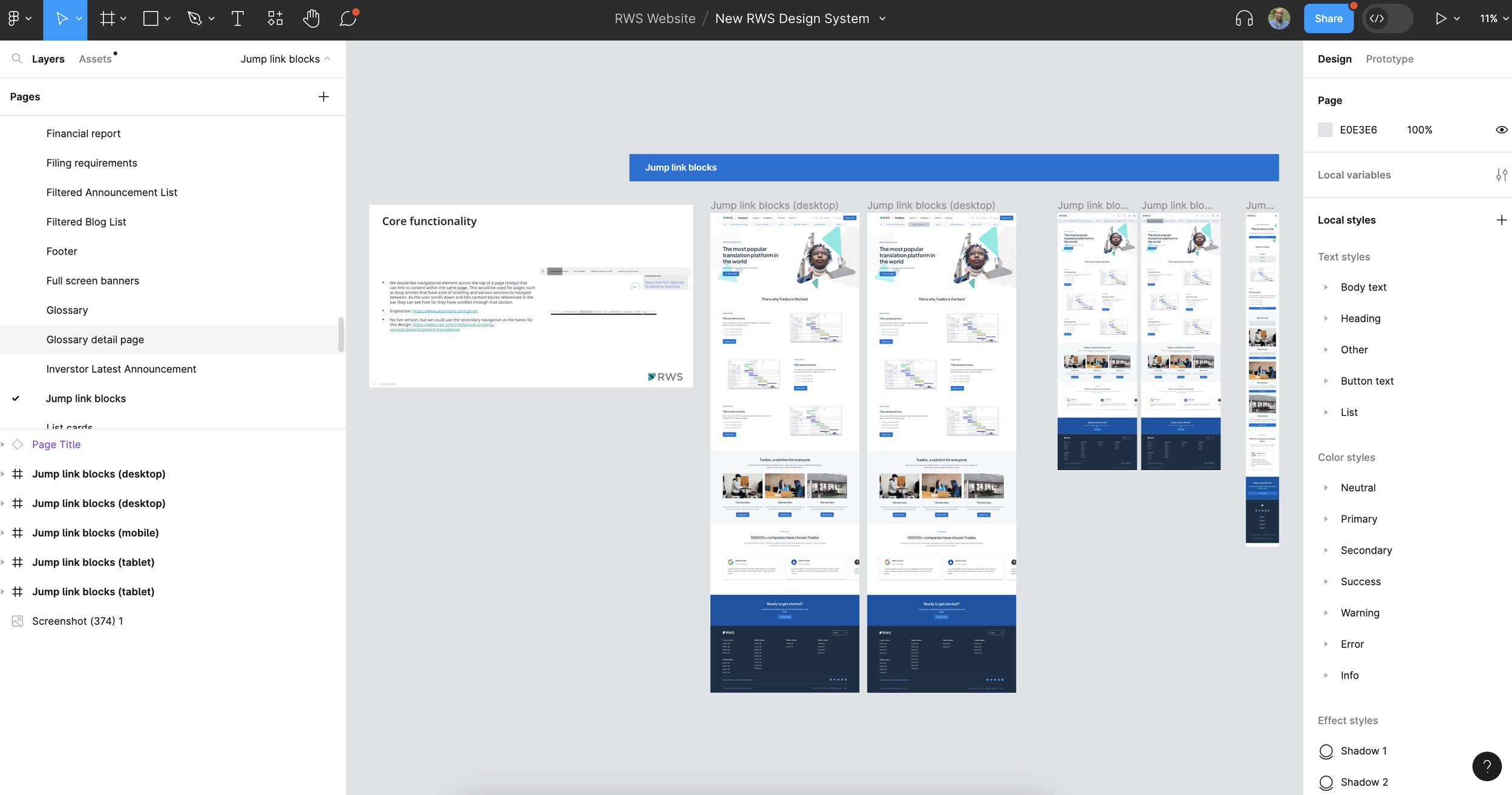Click the RWS Website project link

tap(655, 19)
